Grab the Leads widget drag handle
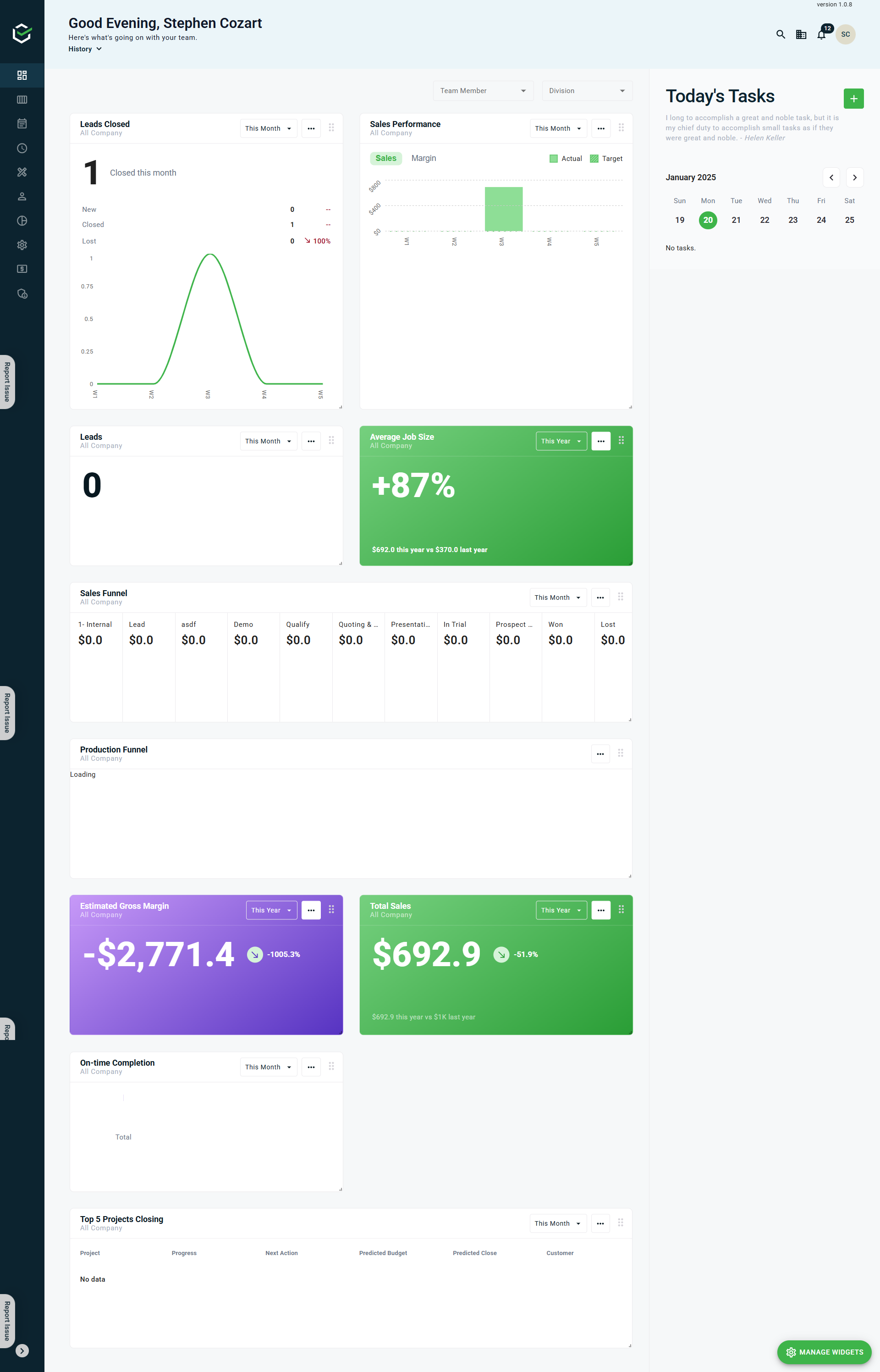 pos(331,441)
